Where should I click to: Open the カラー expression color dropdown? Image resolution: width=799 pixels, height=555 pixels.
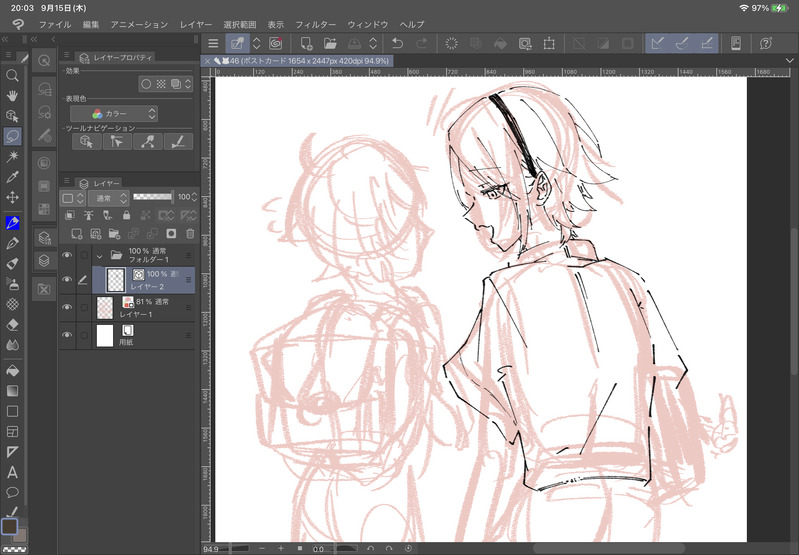[114, 114]
